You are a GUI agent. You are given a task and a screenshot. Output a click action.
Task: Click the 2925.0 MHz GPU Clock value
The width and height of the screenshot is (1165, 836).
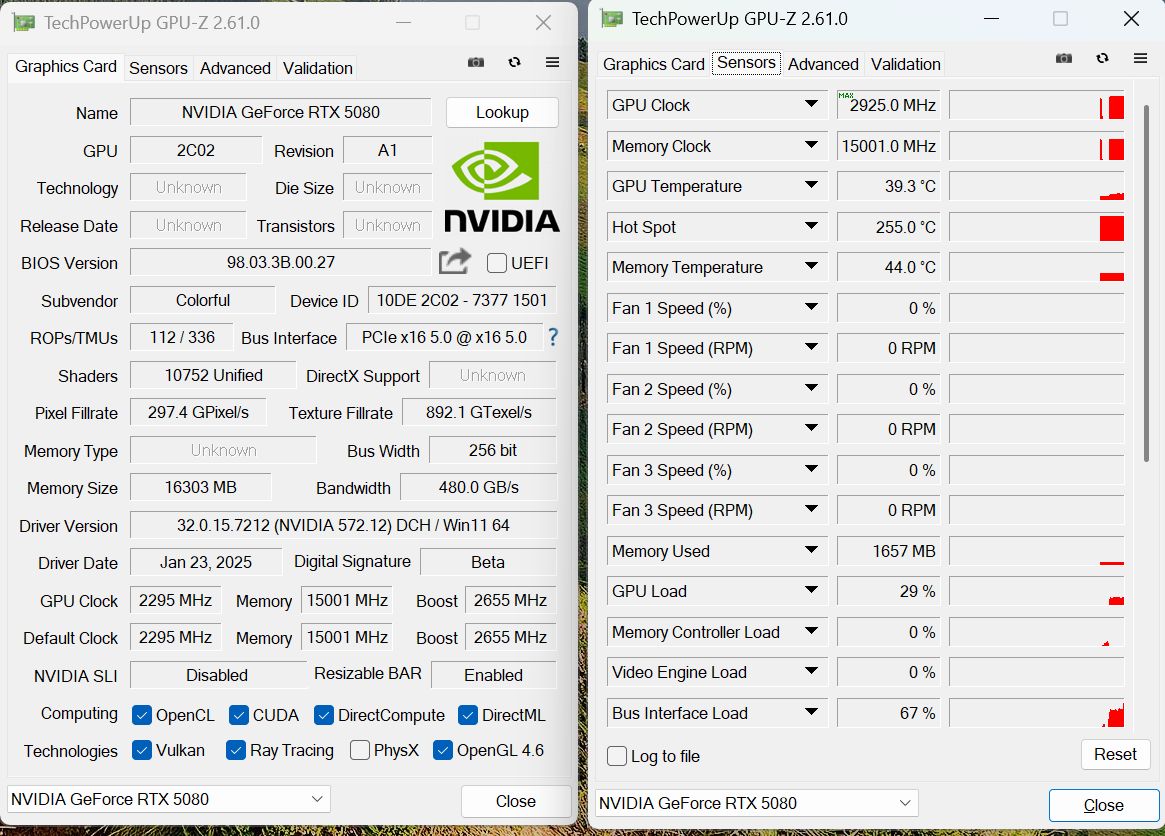pos(889,106)
